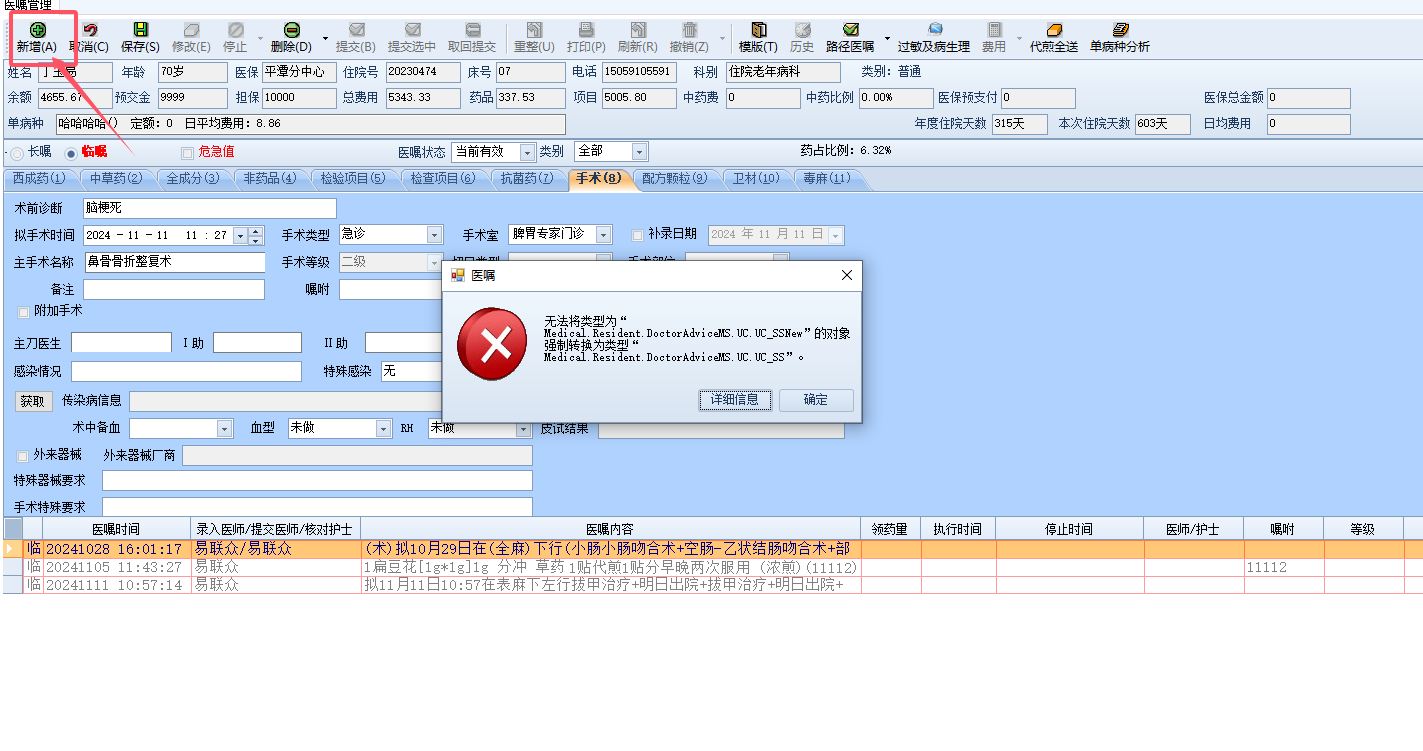Open the 过敏及病生理 allergy icon
The height and width of the screenshot is (751, 1423).
[934, 30]
